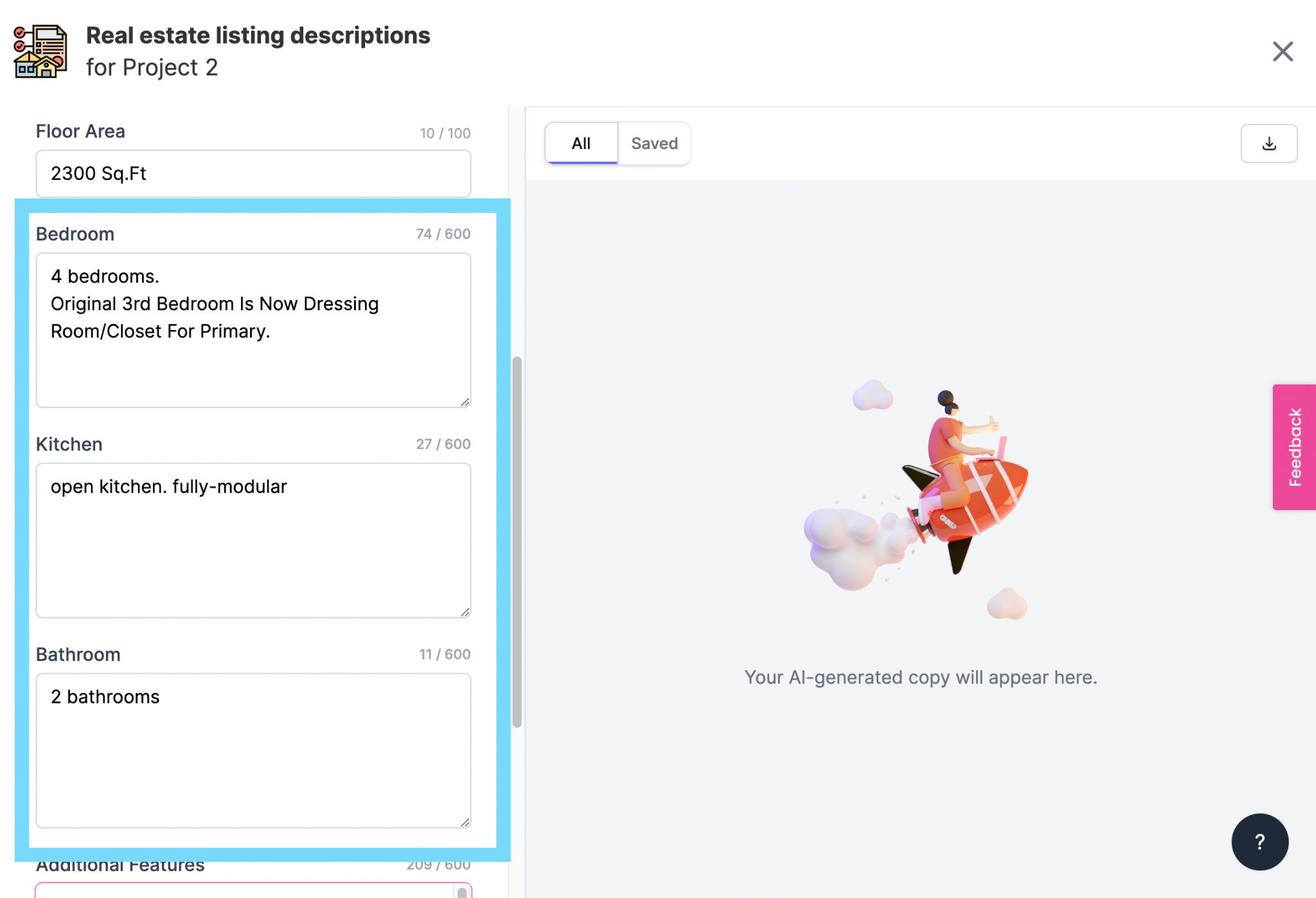1316x898 pixels.
Task: Click the Additional Features text field
Action: 244,891
